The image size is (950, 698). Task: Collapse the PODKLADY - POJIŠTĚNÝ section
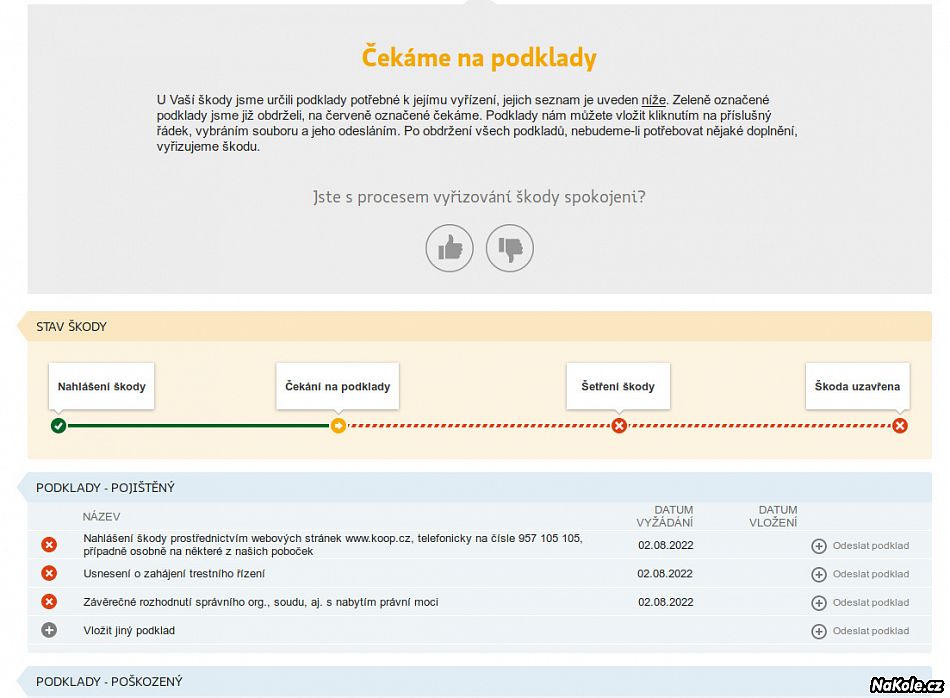click(105, 488)
